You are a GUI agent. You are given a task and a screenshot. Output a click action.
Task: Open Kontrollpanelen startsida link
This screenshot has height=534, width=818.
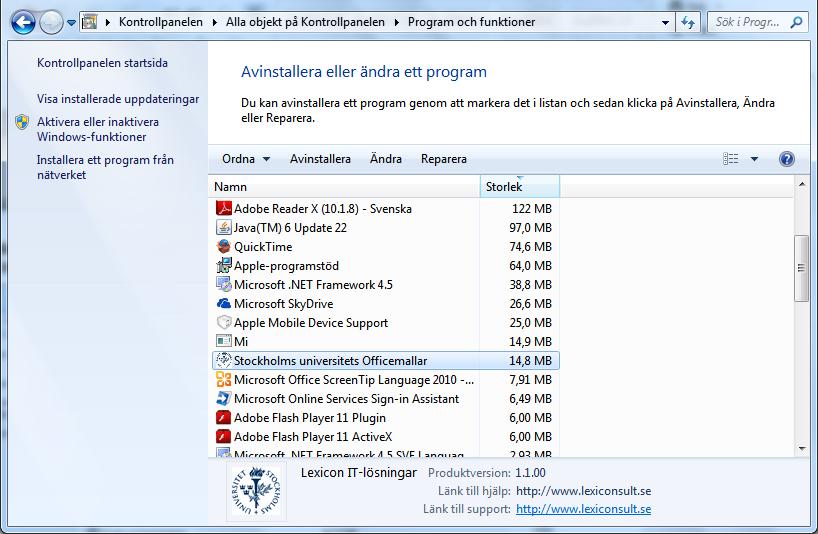point(102,63)
